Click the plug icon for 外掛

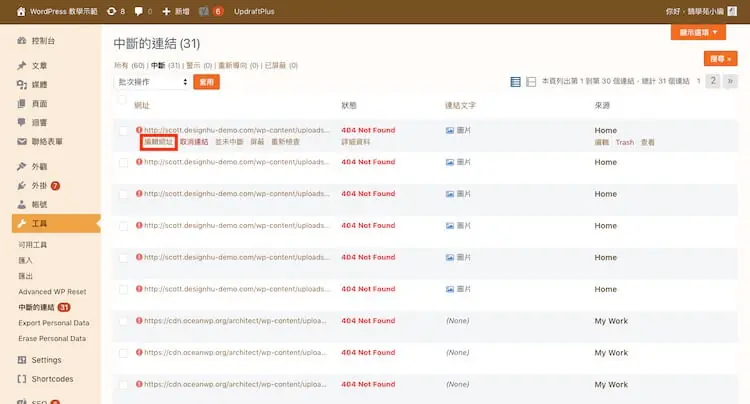coord(22,186)
